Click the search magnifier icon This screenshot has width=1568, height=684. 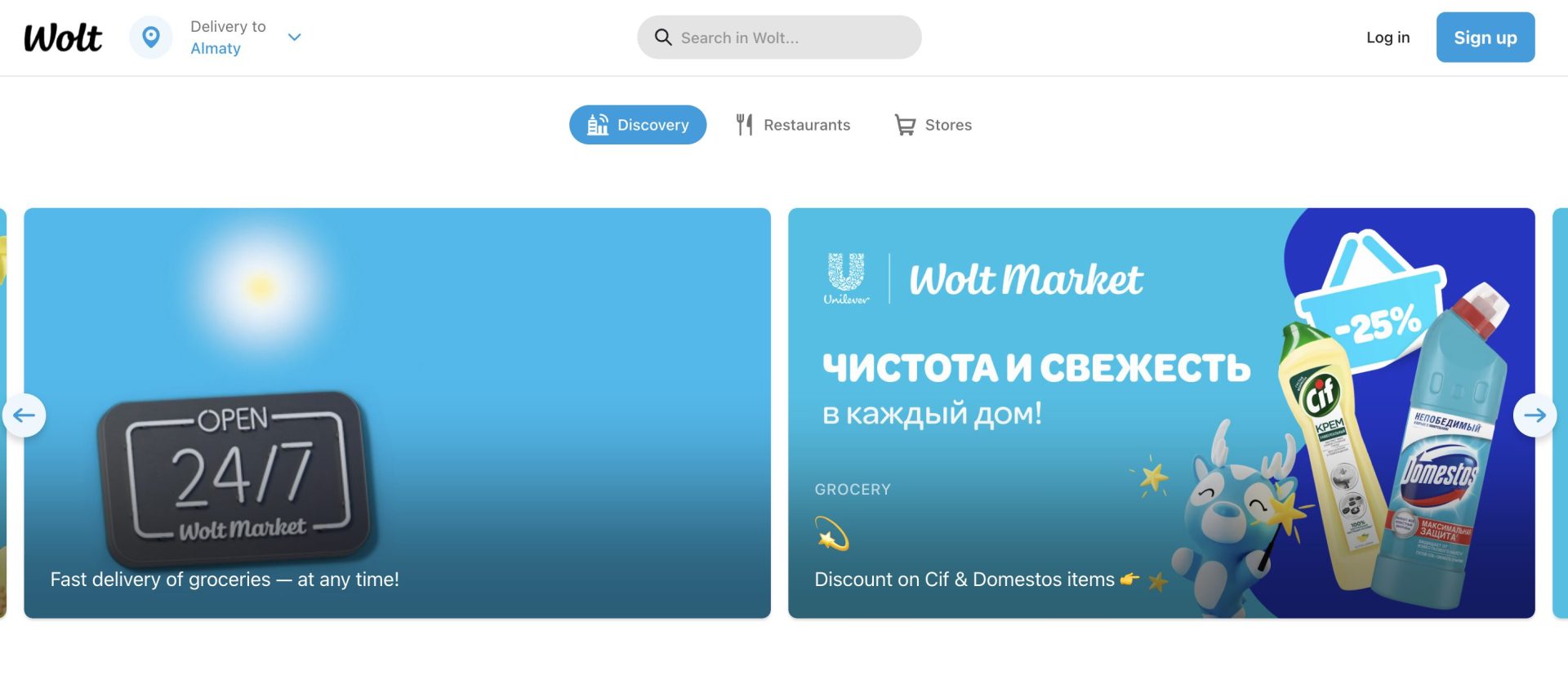663,38
